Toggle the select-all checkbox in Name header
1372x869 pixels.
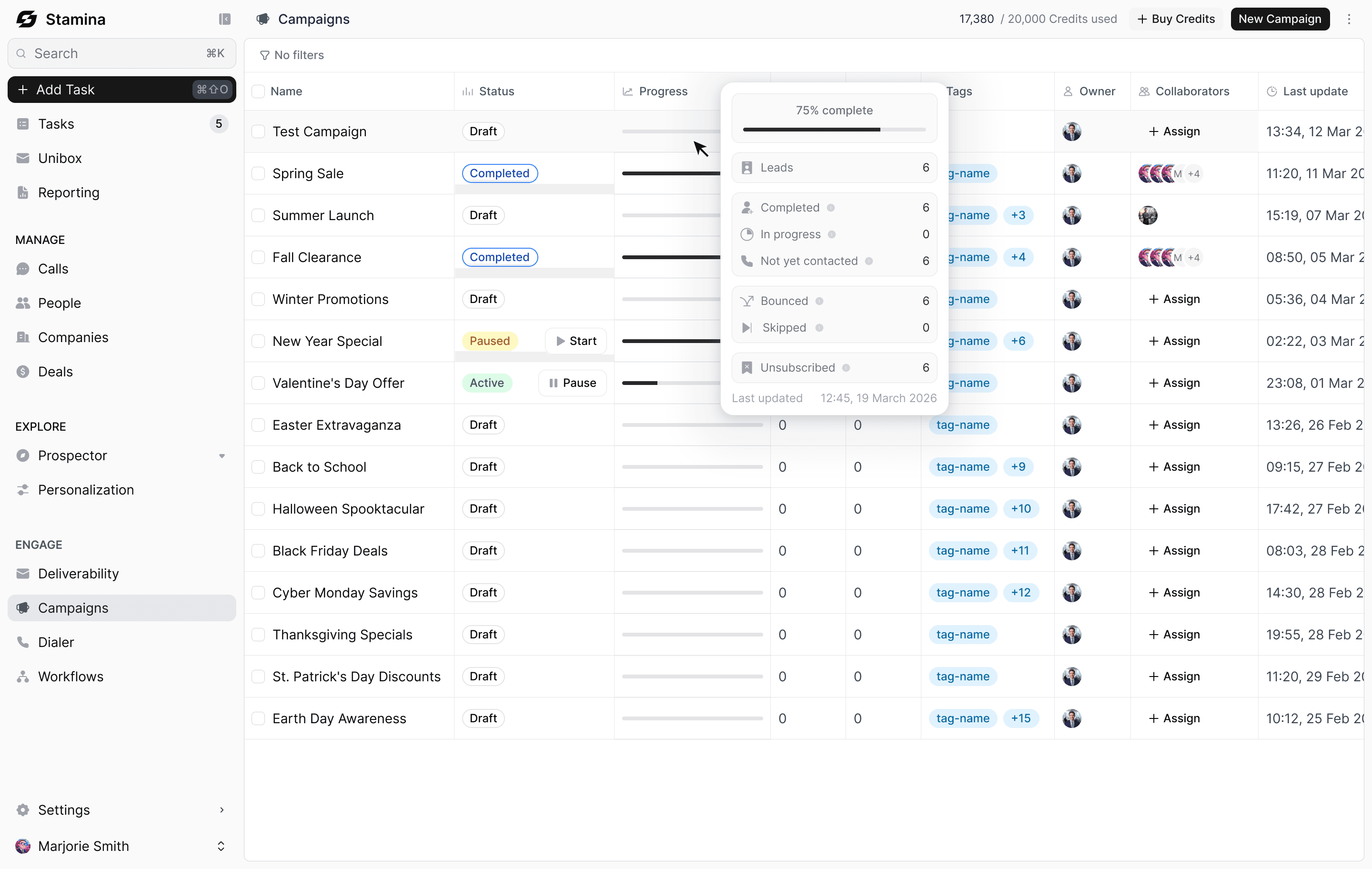point(258,92)
